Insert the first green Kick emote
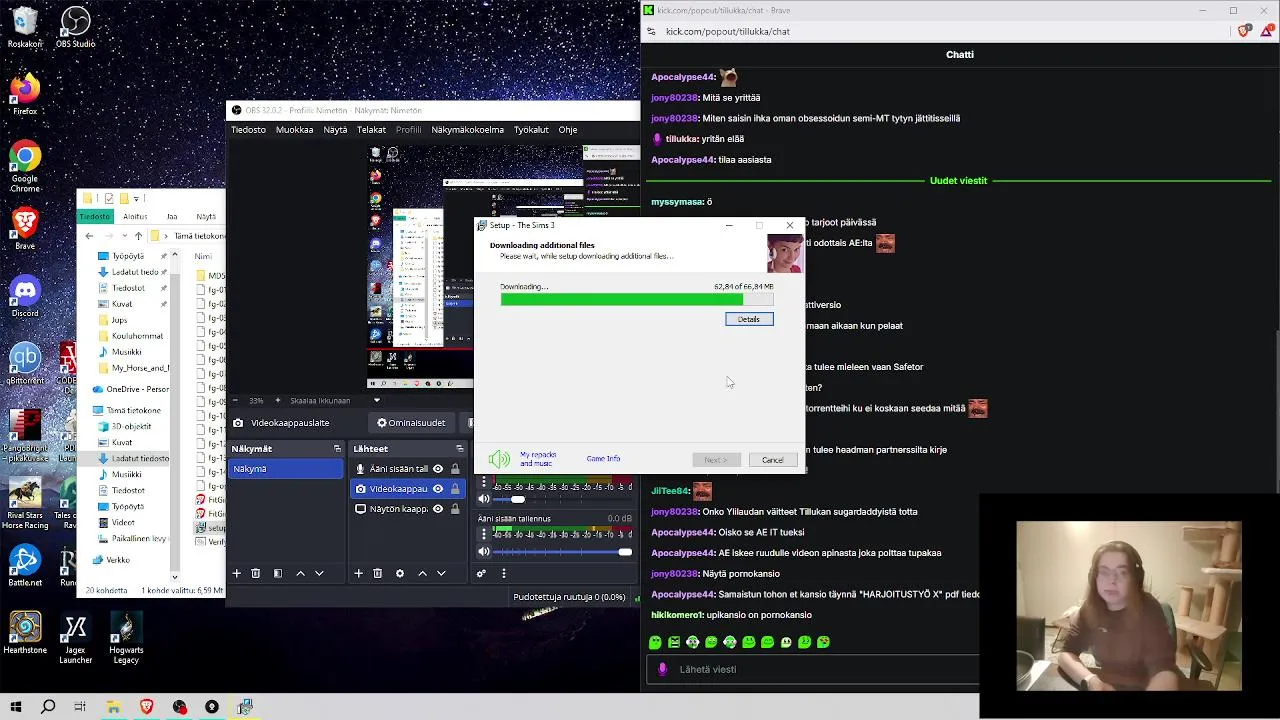The width and height of the screenshot is (1280, 720). (655, 642)
